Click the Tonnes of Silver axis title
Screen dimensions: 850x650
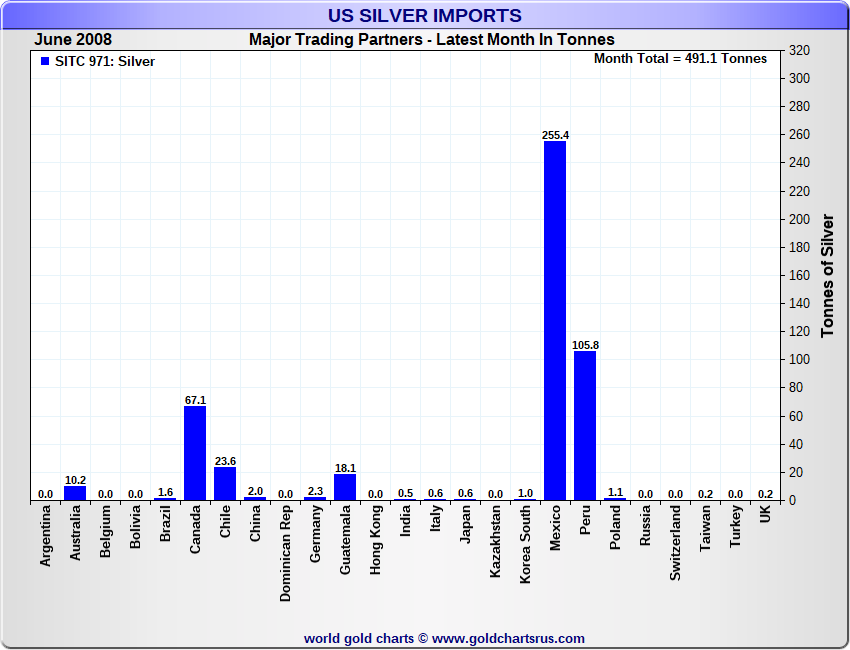[x=827, y=274]
